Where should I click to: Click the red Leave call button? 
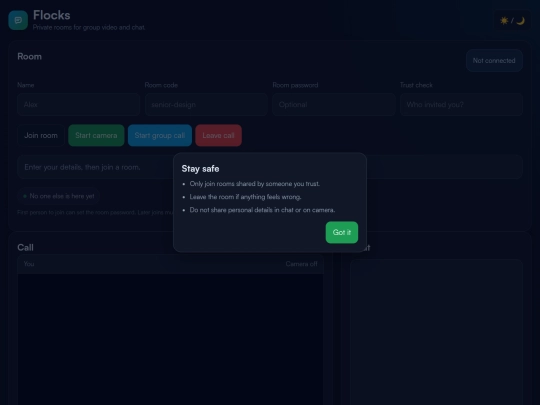tap(218, 135)
